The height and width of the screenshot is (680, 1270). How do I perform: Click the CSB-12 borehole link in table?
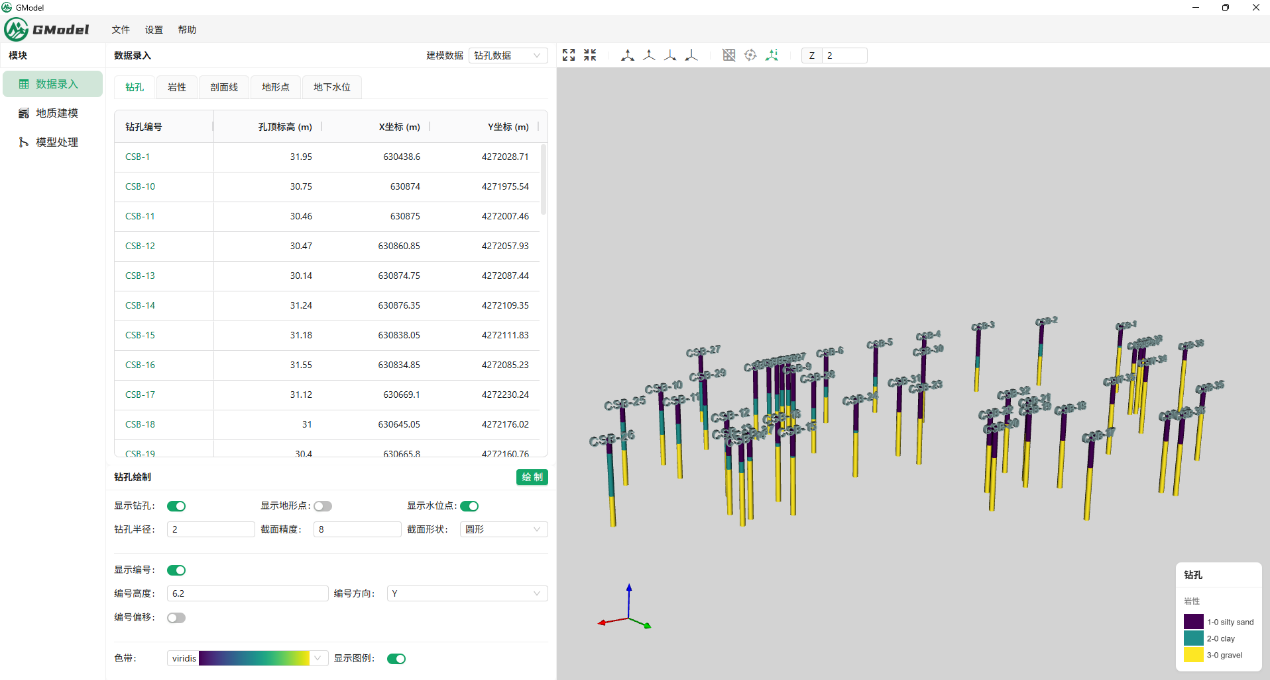tap(140, 246)
